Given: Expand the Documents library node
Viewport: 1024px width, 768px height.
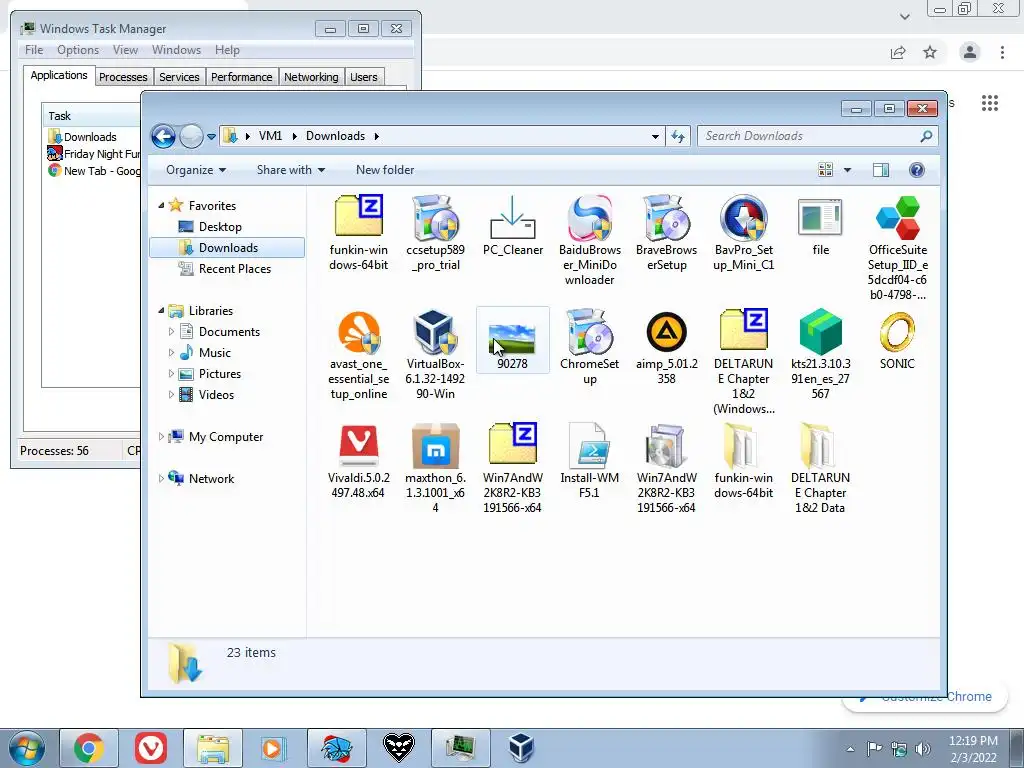Looking at the screenshot, I should tap(171, 332).
